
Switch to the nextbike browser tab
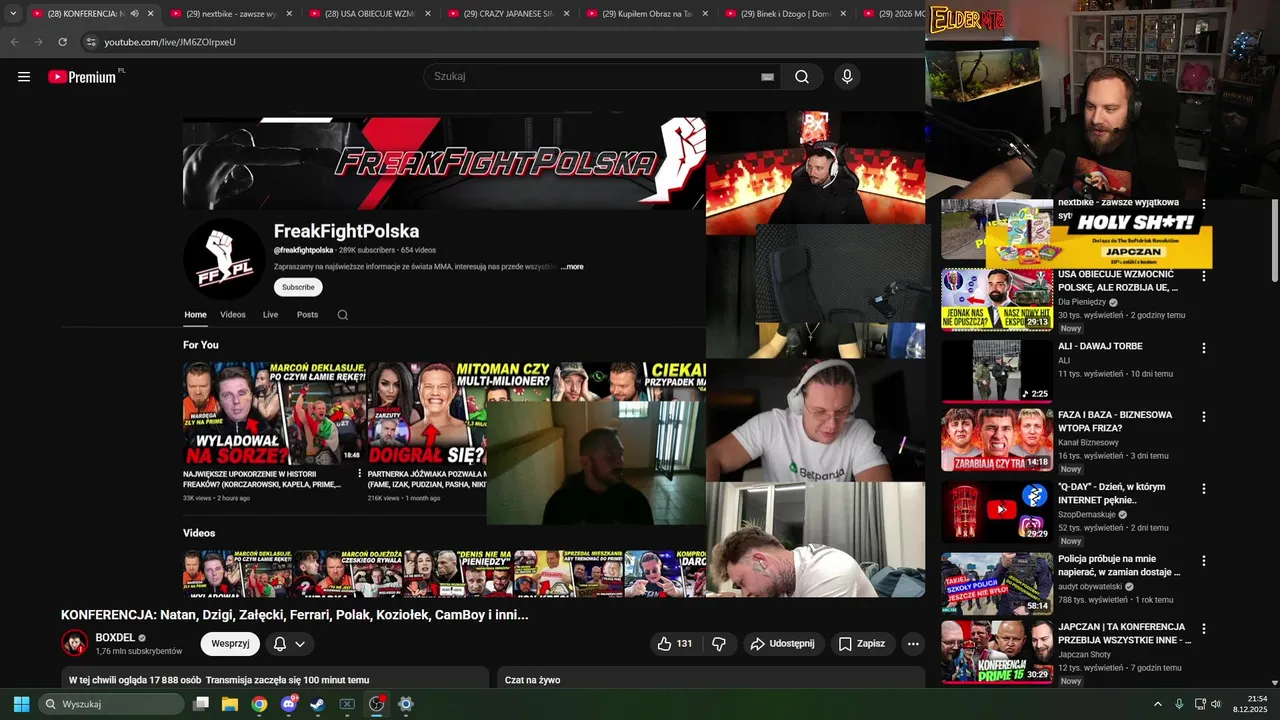point(230,14)
